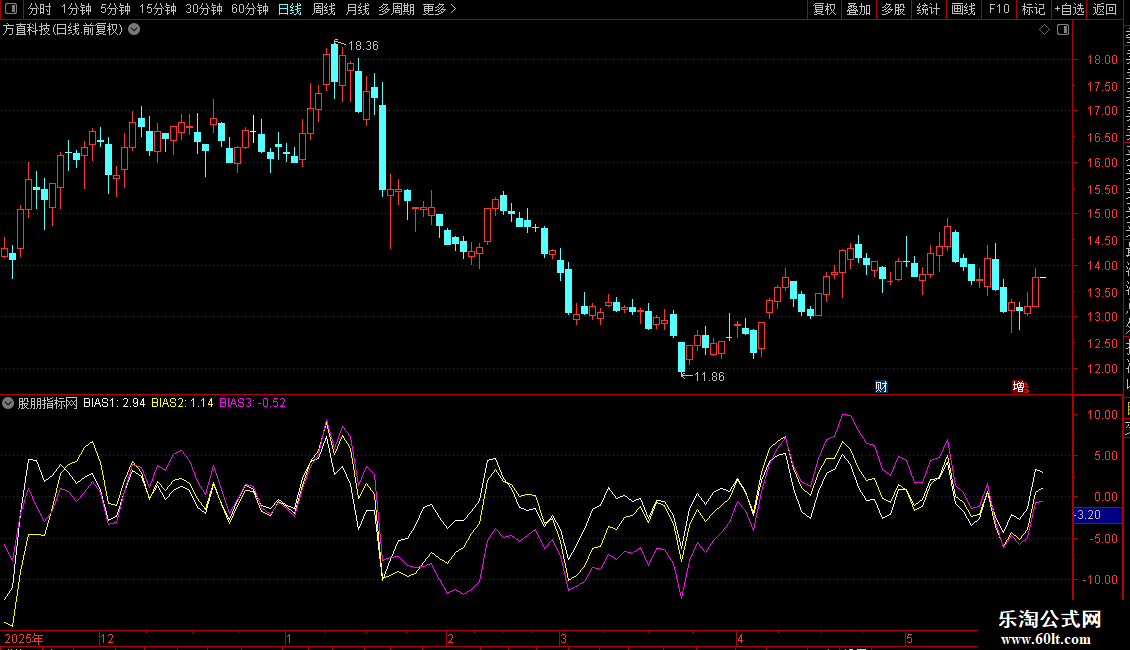
Task: Select the 1分钟 period tab
Action: [76, 9]
